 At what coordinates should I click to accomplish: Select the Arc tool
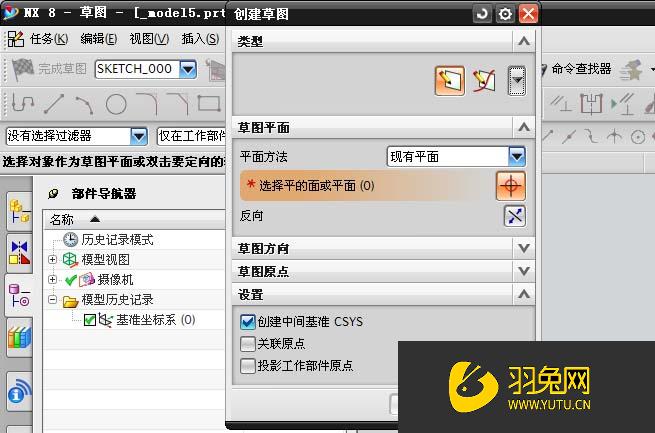[x=84, y=105]
